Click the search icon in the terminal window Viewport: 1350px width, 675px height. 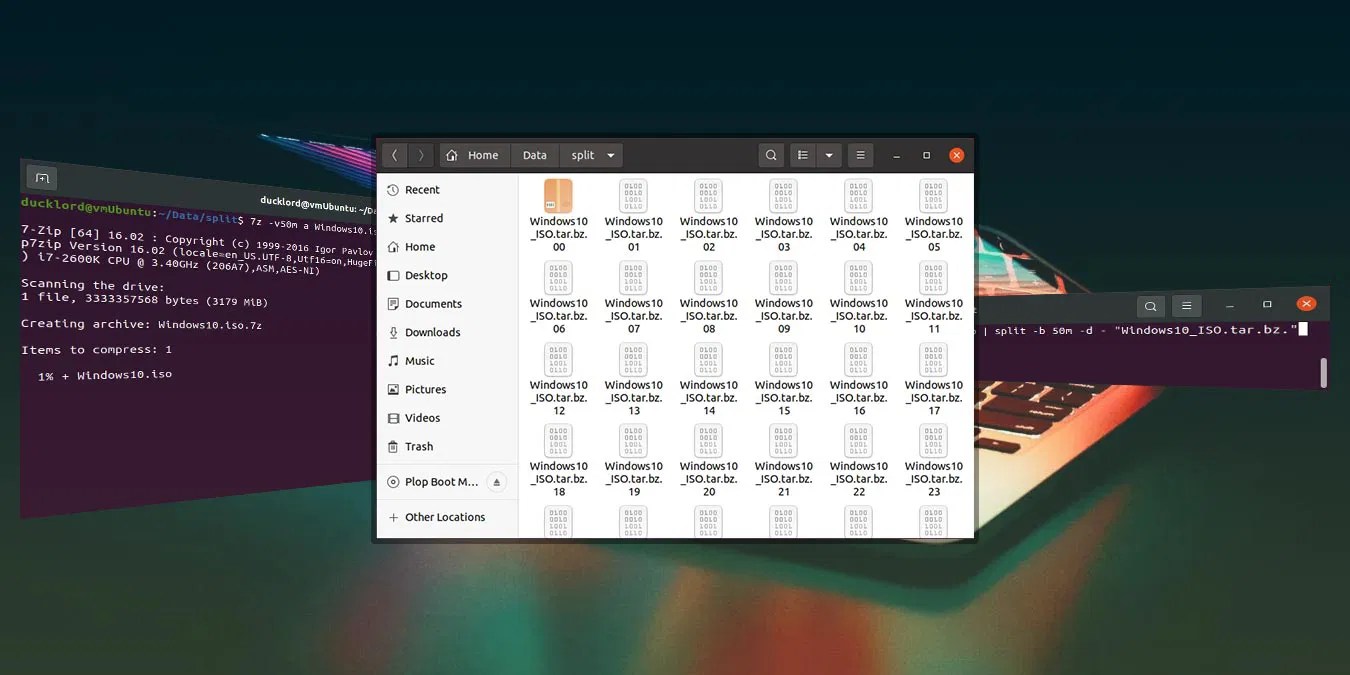[x=1150, y=305]
